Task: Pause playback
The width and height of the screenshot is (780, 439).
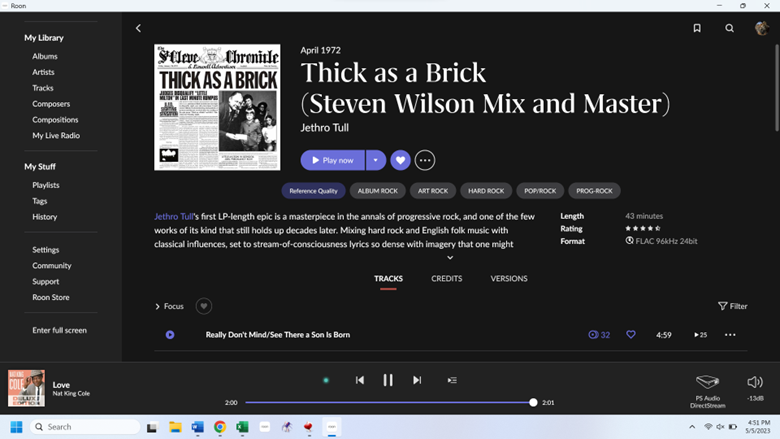Action: click(388, 380)
